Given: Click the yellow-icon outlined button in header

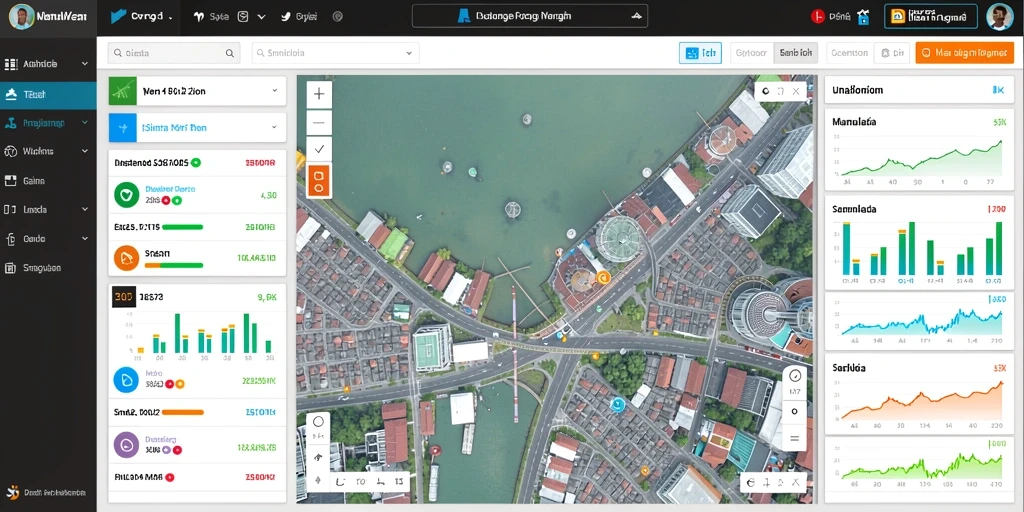Looking at the screenshot, I should [931, 17].
